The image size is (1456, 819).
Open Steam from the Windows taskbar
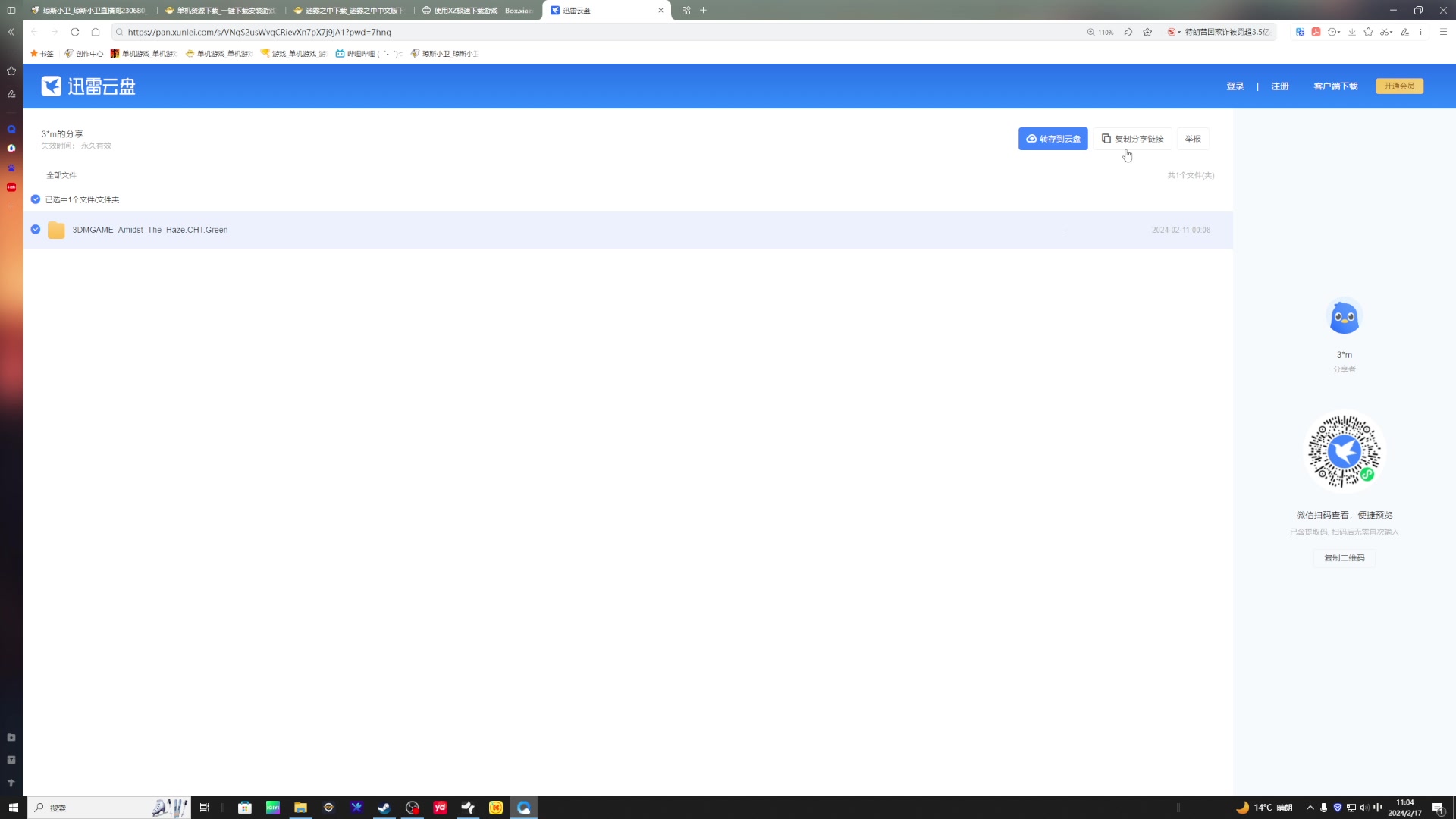[x=384, y=808]
